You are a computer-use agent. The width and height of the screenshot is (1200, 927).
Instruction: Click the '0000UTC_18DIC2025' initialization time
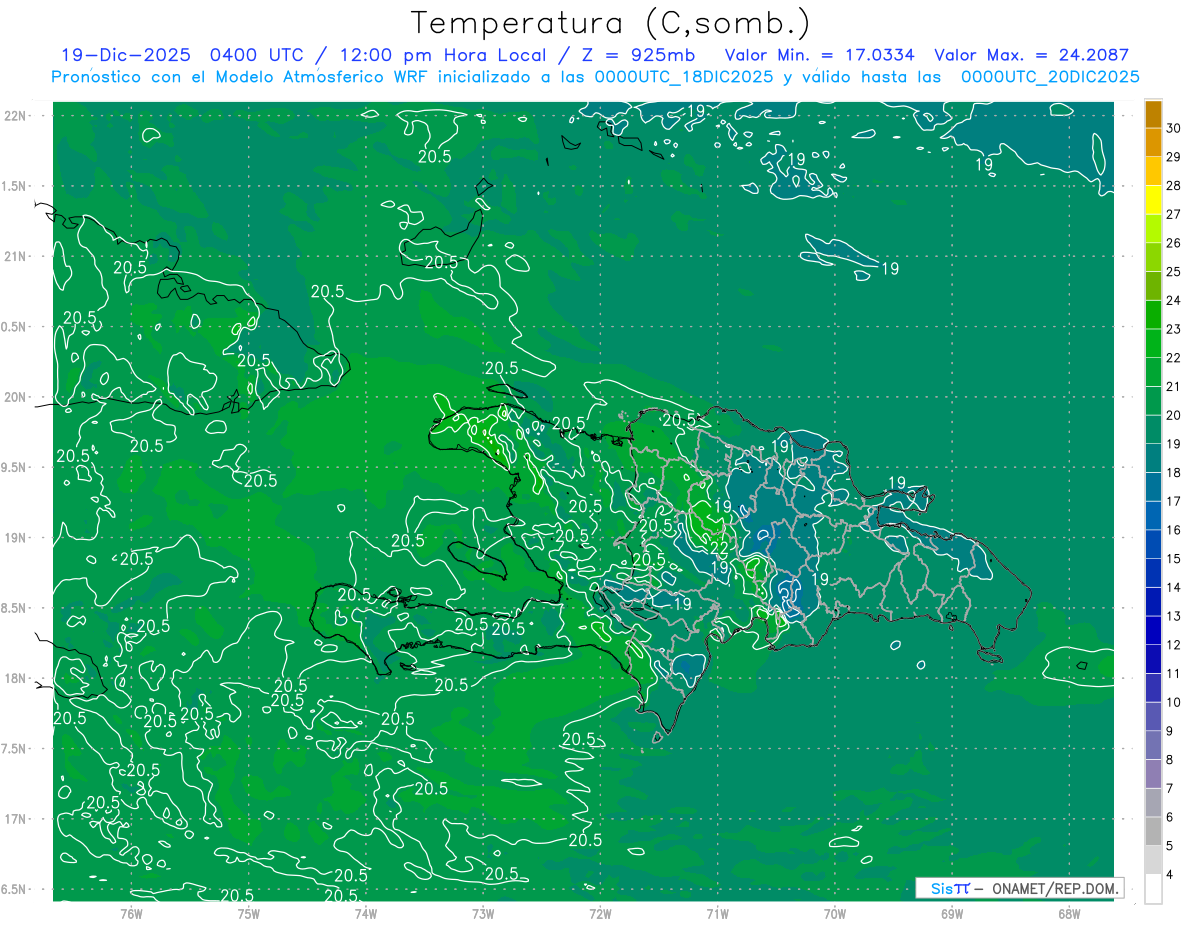tap(683, 77)
